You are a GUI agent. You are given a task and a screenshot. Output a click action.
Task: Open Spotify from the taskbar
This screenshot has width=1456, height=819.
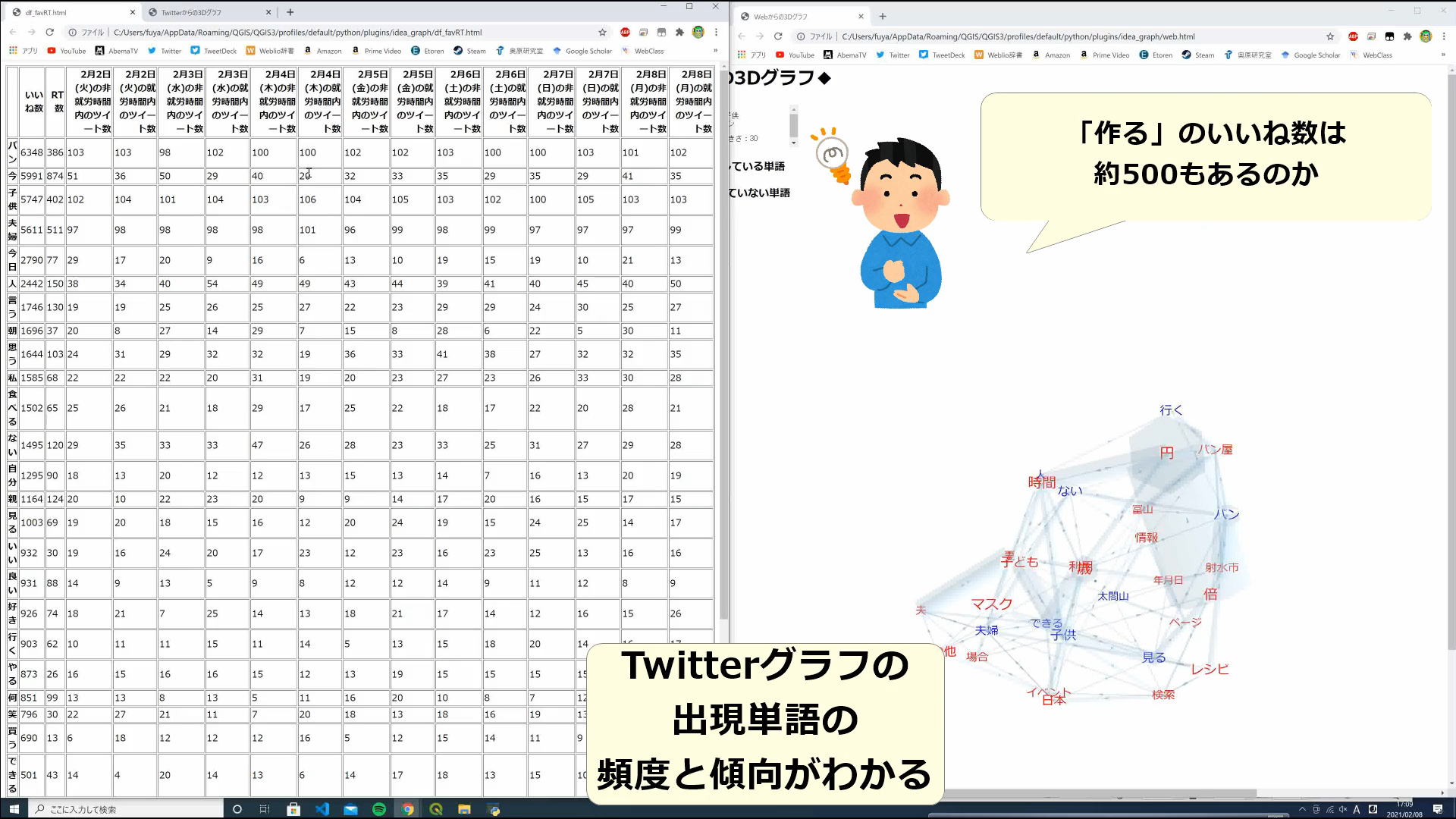coord(379,809)
